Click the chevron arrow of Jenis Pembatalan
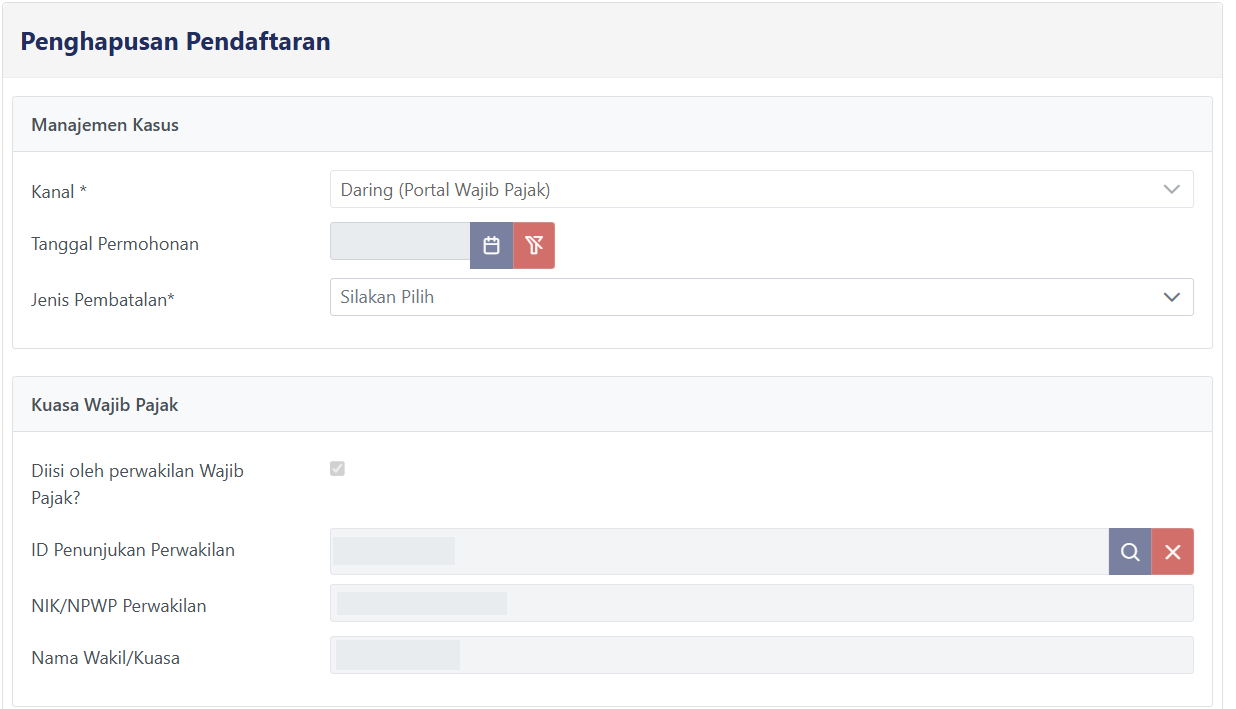1236x709 pixels. coord(1172,297)
